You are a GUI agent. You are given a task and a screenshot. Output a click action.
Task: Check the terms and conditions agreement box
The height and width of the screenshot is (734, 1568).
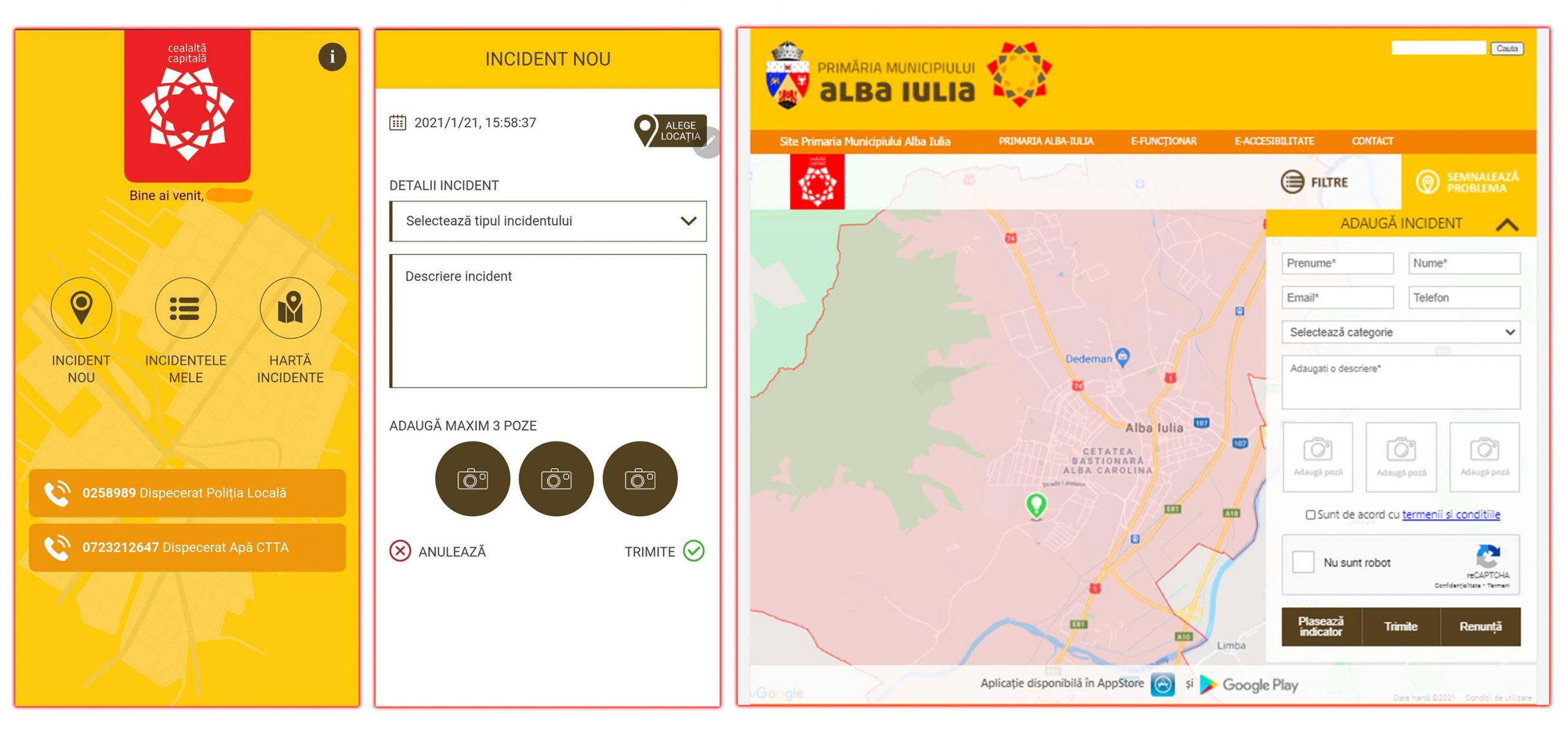[x=1310, y=515]
